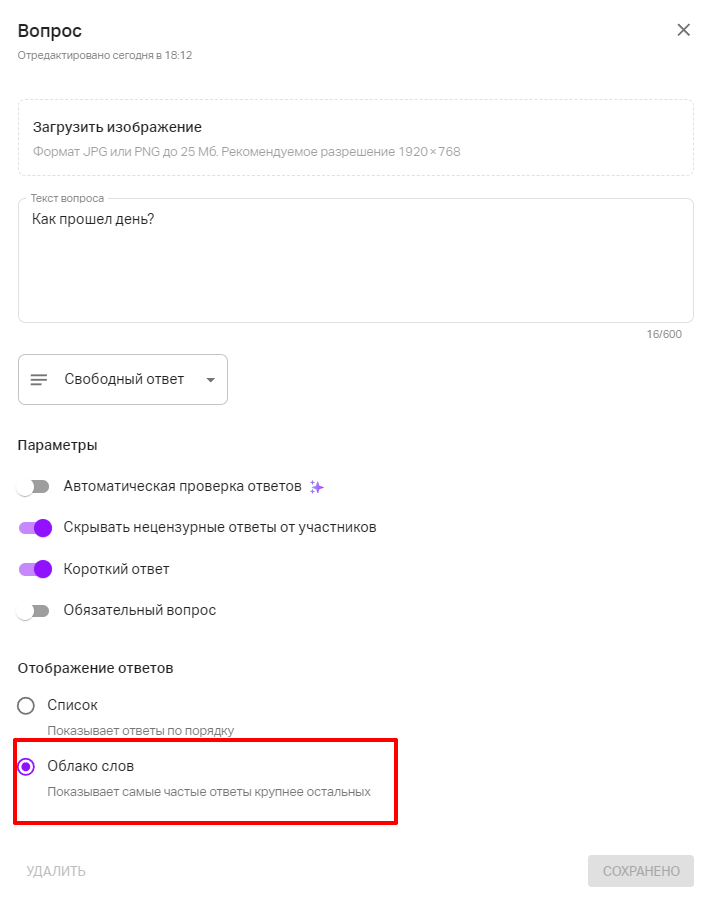Click the Автоматическая проверка ответов label
711x906 pixels.
[182, 487]
